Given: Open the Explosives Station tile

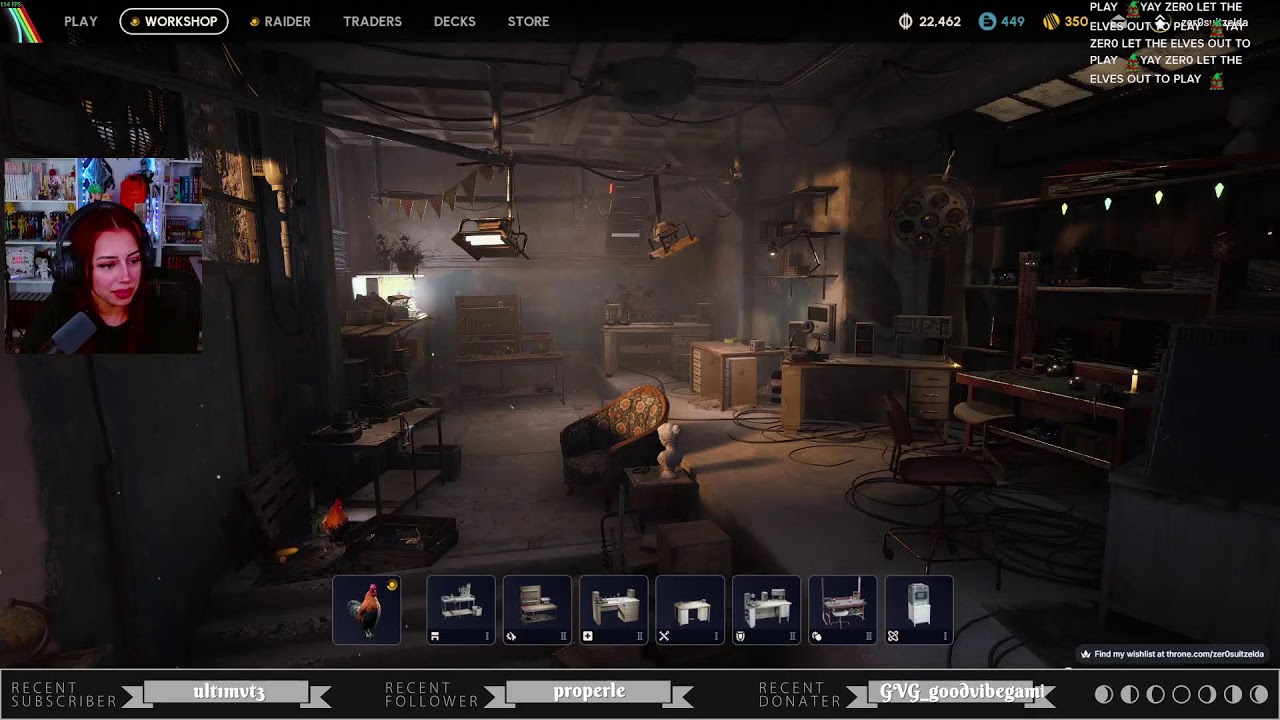Looking at the screenshot, I should (x=842, y=609).
